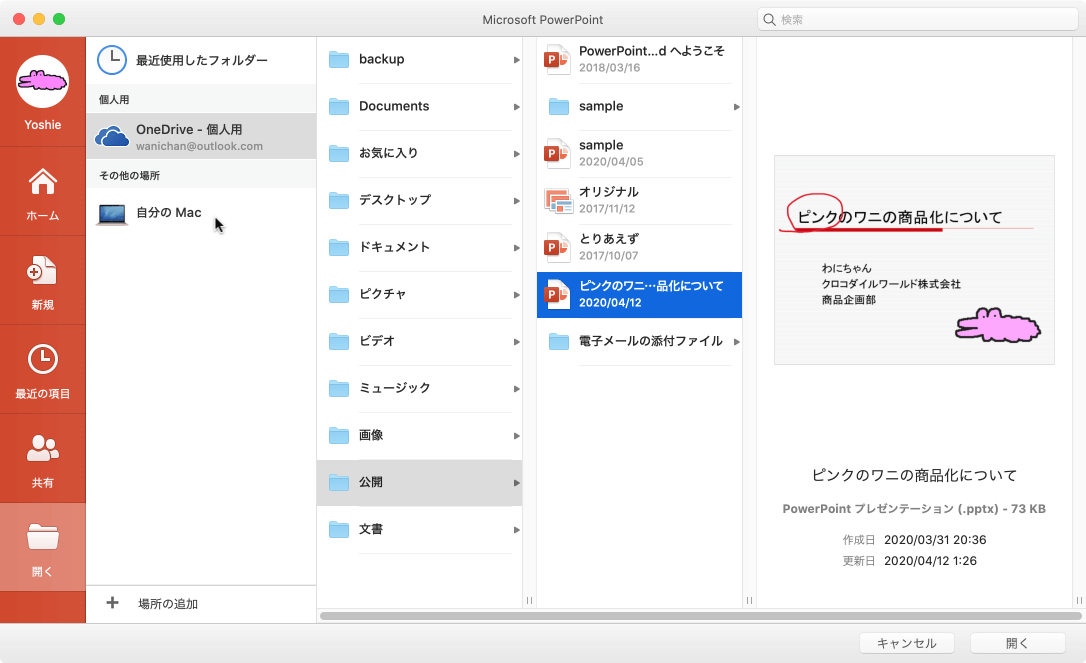The image size is (1086, 663).
Task: Click the 更新日 2020/04/12 1:26 value
Action: tap(930, 560)
